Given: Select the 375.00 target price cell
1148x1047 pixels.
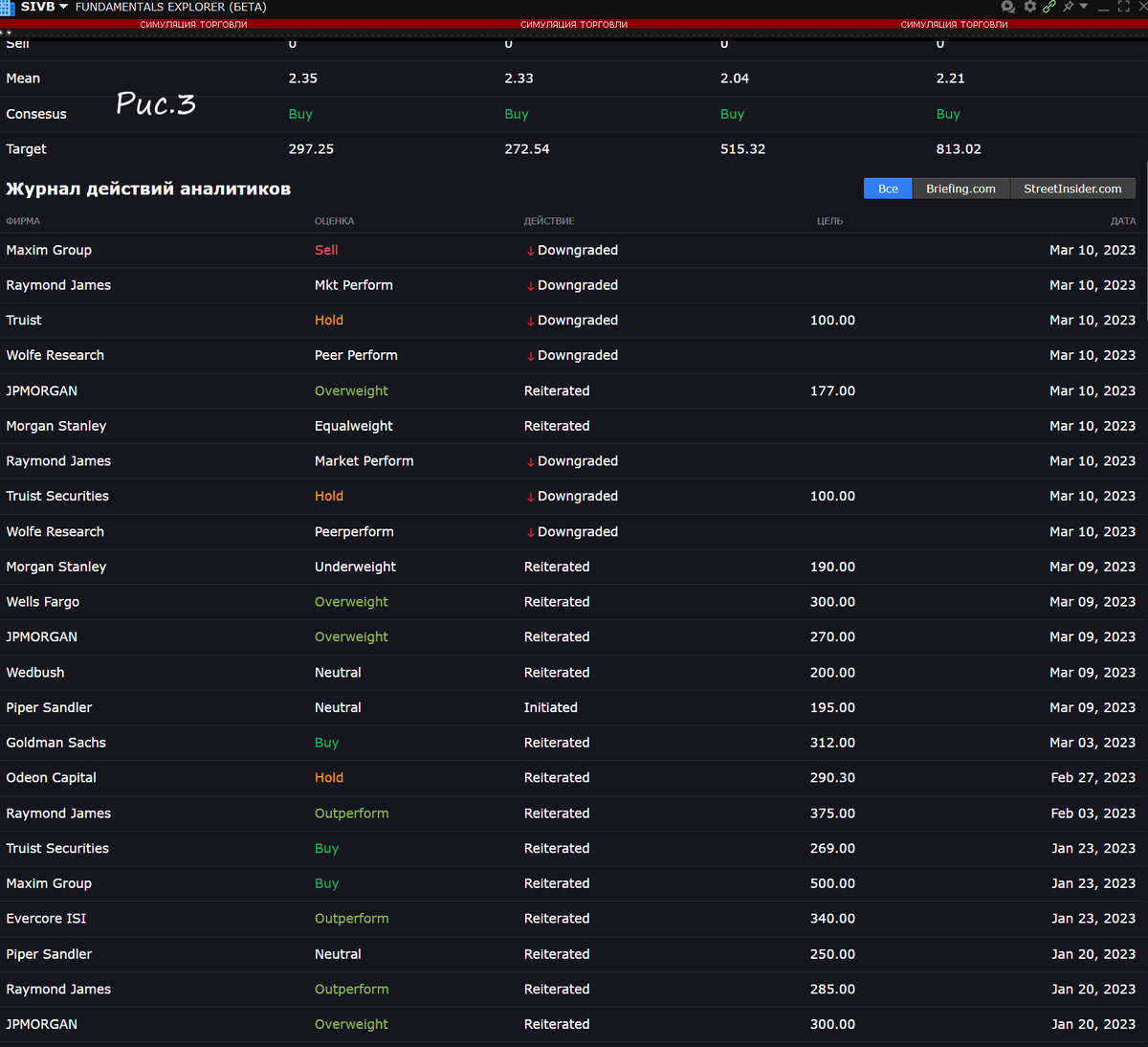Looking at the screenshot, I should click(832, 813).
